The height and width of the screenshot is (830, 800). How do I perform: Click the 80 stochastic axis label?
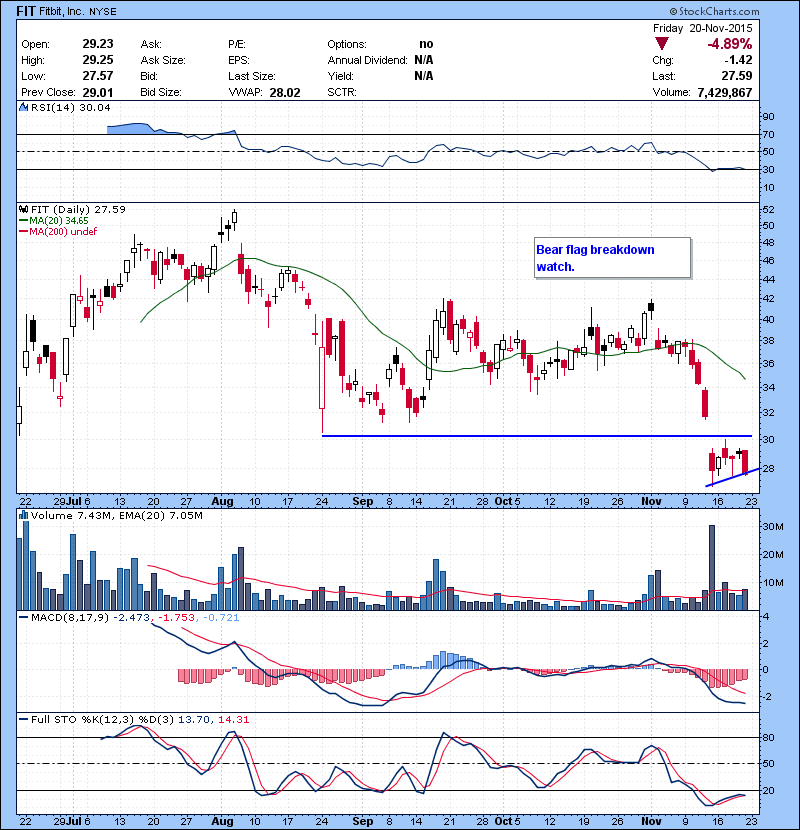point(768,737)
